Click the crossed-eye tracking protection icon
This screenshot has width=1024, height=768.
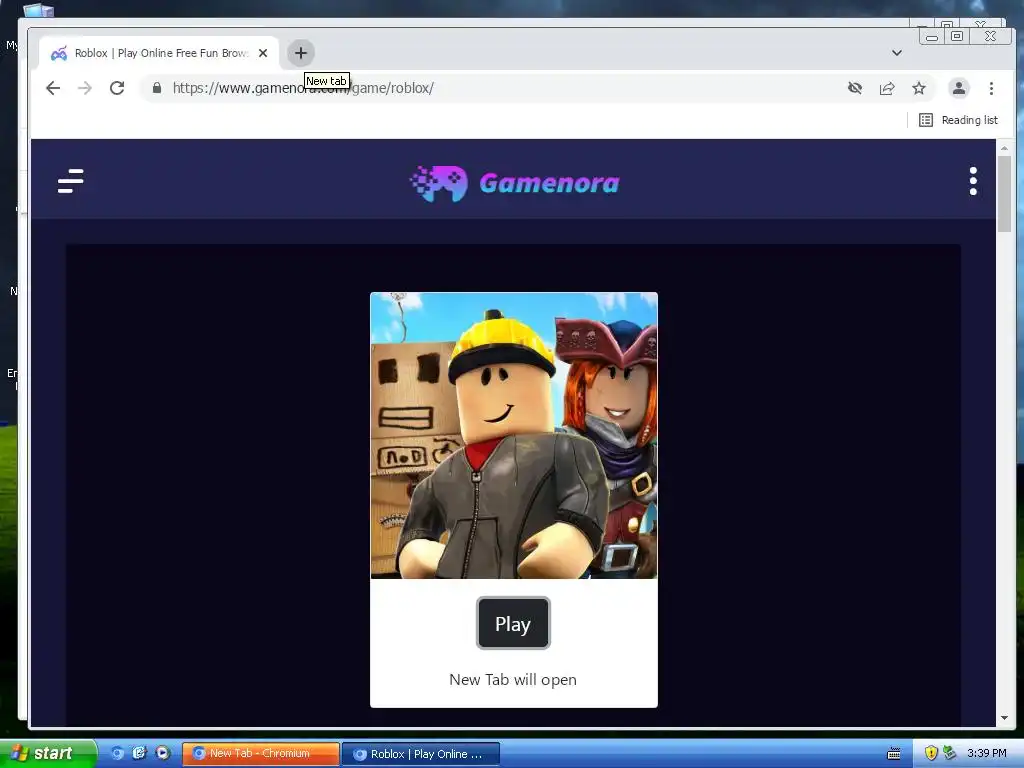(854, 88)
